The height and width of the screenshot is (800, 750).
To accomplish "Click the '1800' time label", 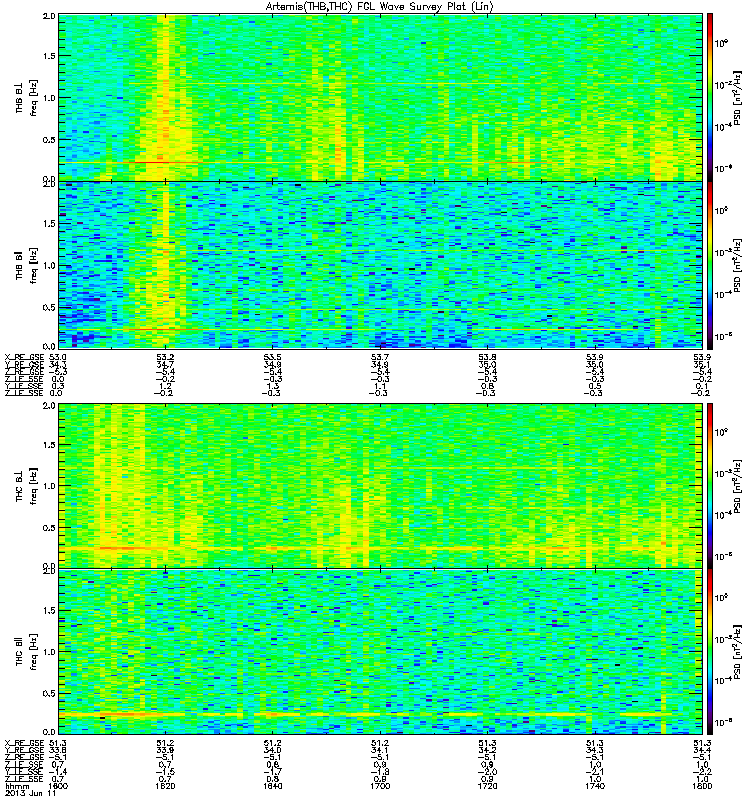I will tap(702, 786).
